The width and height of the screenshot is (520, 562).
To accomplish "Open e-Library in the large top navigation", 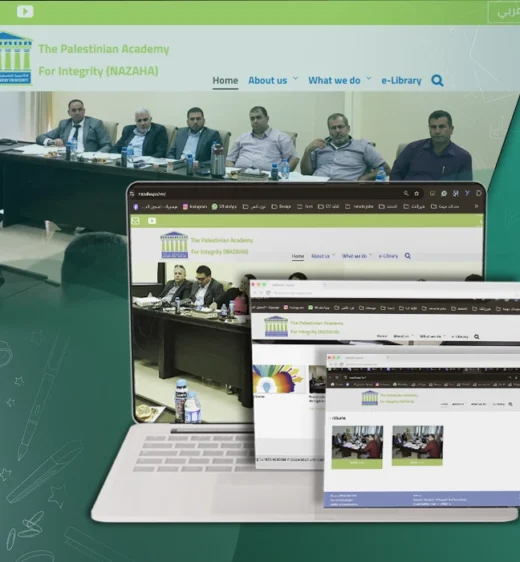I will (401, 81).
